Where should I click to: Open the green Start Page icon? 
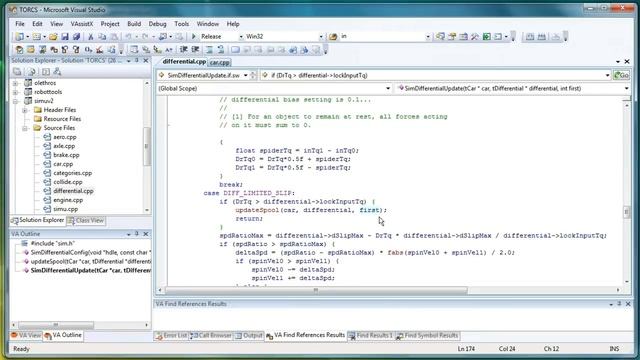[487, 37]
